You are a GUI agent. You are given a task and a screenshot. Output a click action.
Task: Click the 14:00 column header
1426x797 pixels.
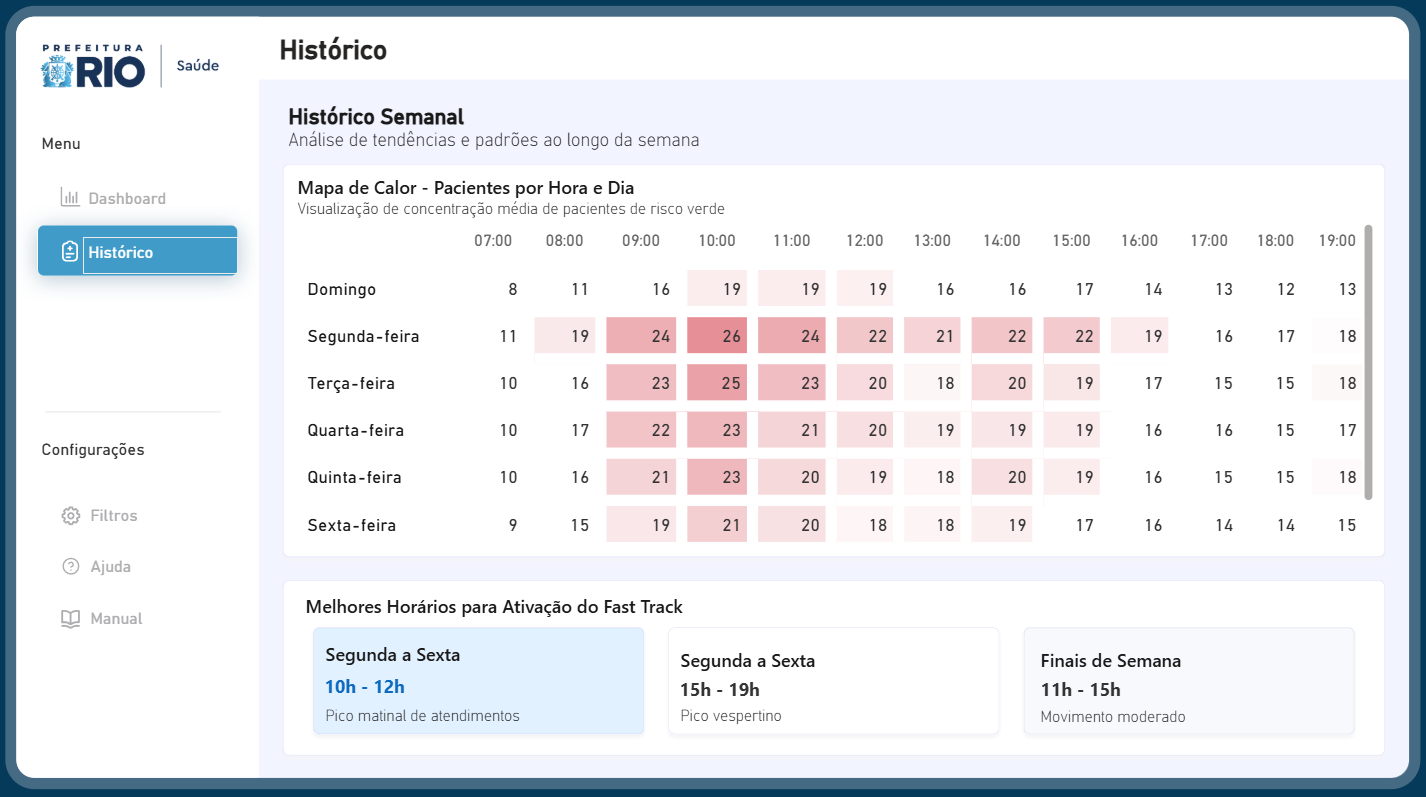point(1001,241)
